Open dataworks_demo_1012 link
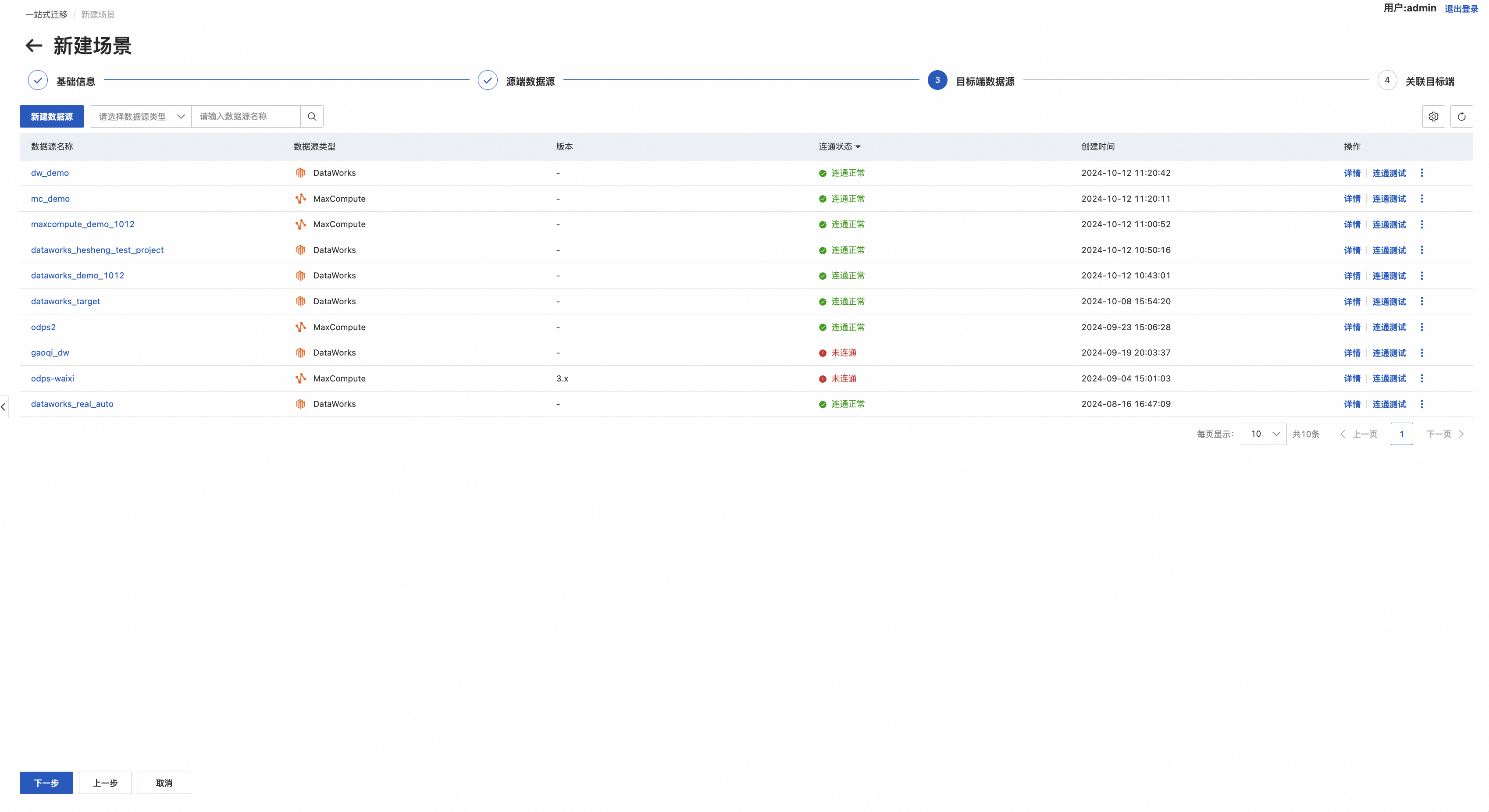The height and width of the screenshot is (812, 1489). point(78,276)
